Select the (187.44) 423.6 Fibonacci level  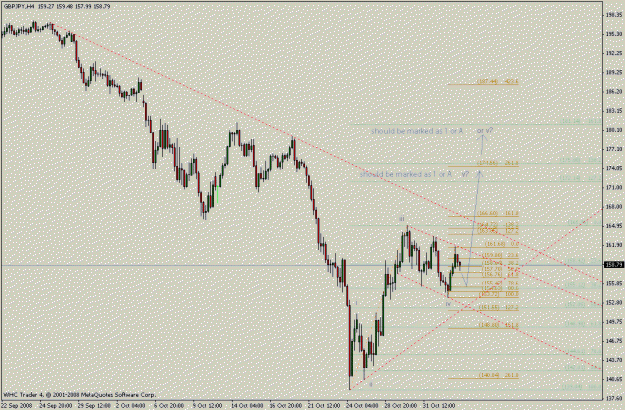coord(497,81)
